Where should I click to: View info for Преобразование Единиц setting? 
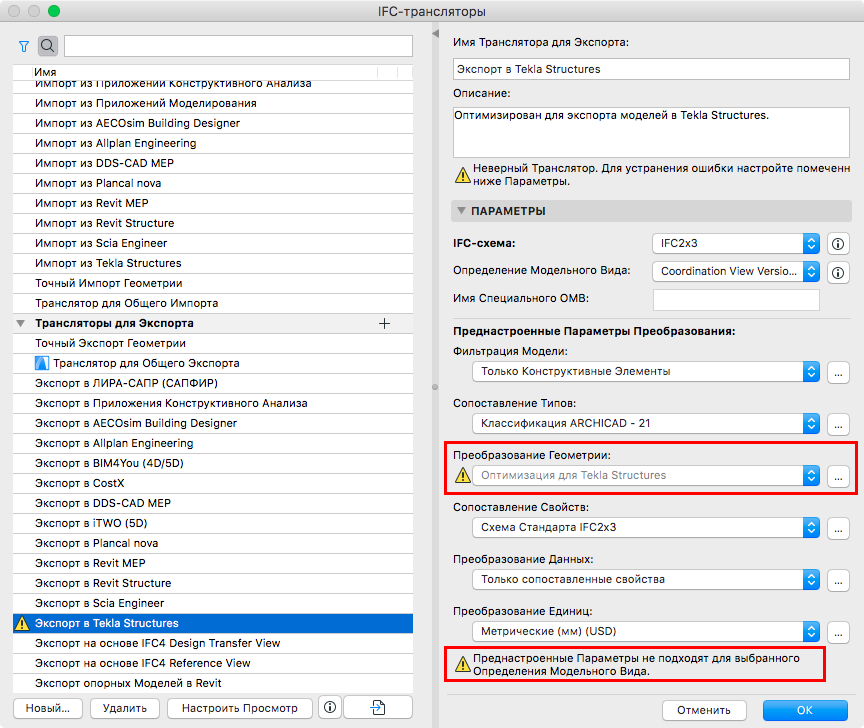[x=837, y=631]
